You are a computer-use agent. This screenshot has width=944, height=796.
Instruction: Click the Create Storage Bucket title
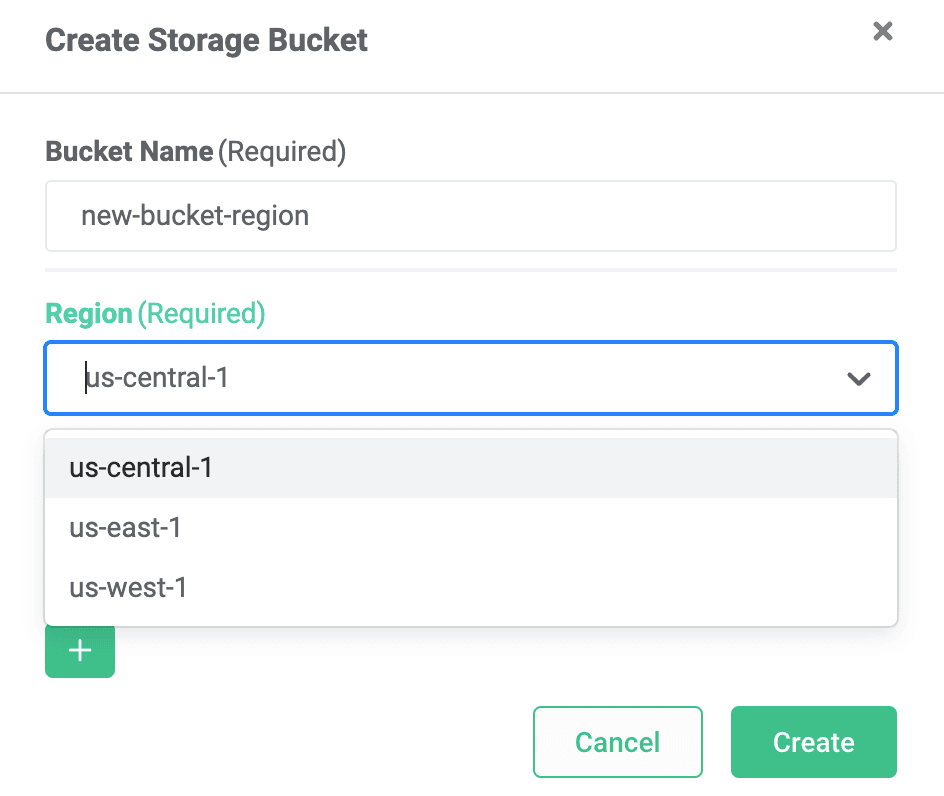(x=206, y=40)
